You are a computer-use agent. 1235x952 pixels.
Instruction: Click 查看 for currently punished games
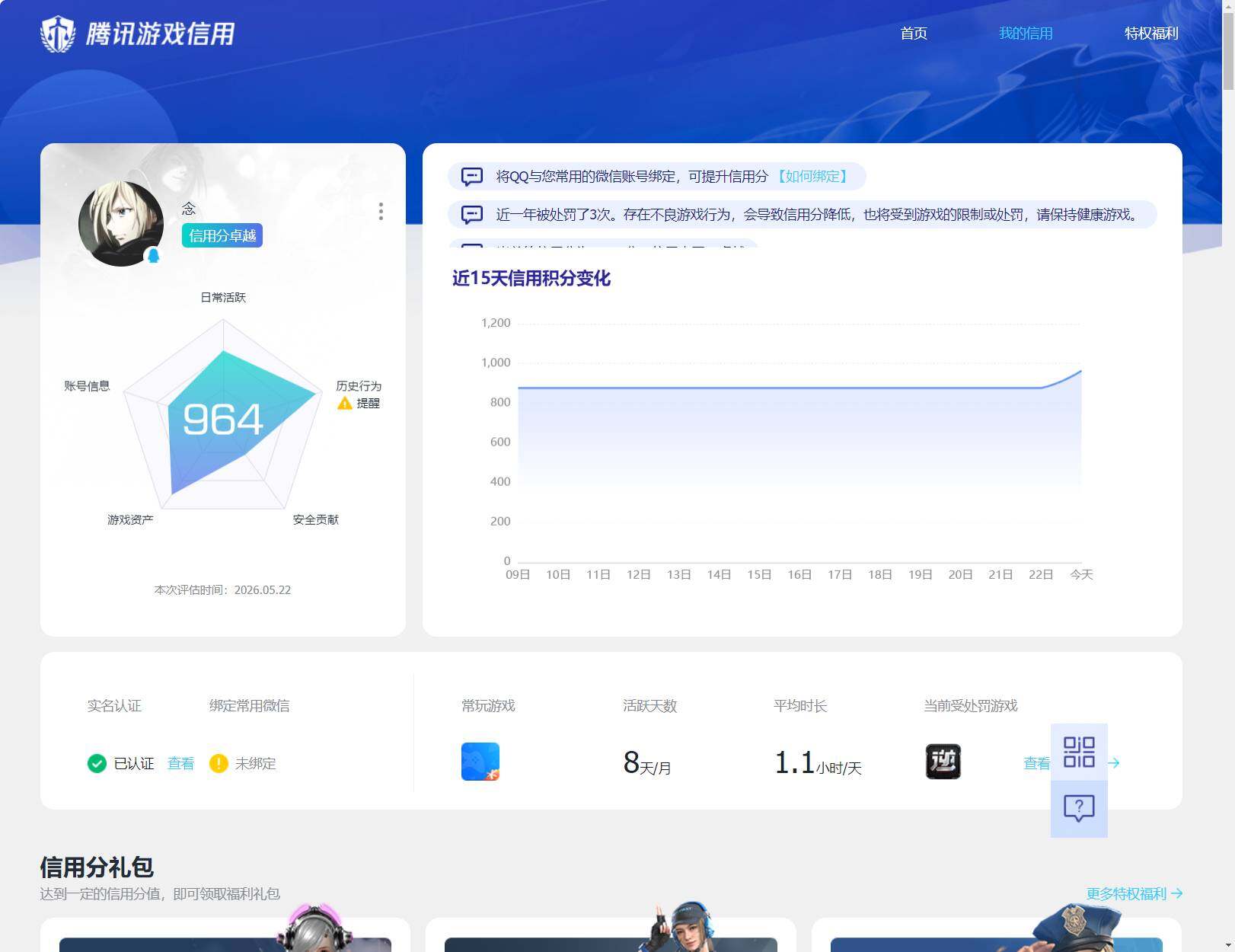coord(1036,763)
